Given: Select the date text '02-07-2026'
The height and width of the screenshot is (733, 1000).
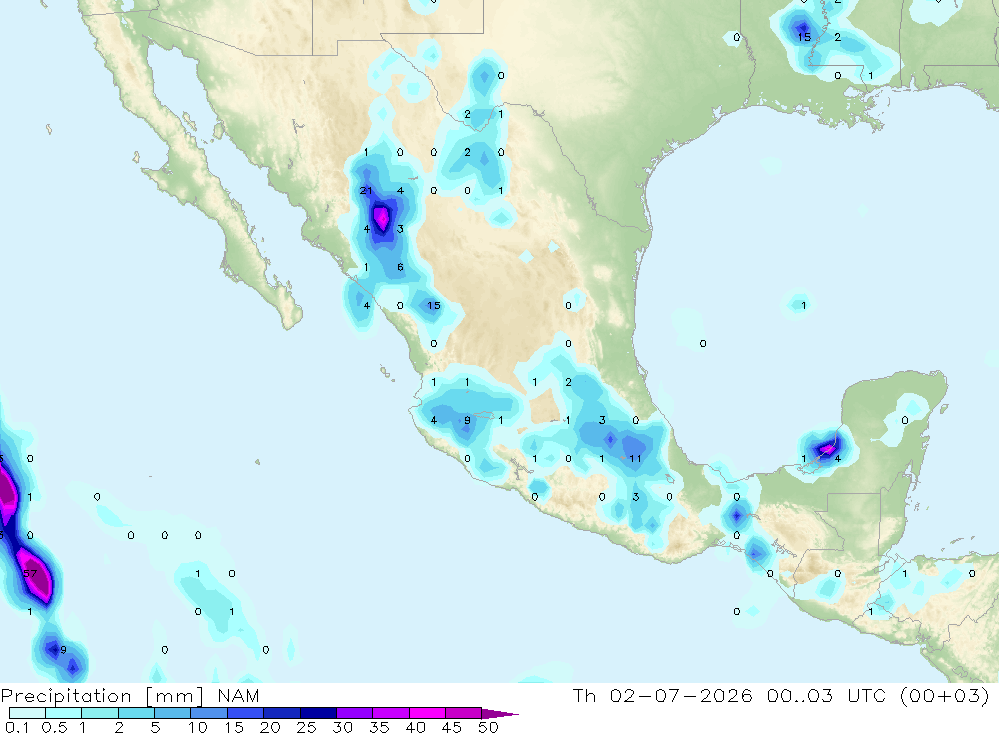Looking at the screenshot, I should (681, 695).
